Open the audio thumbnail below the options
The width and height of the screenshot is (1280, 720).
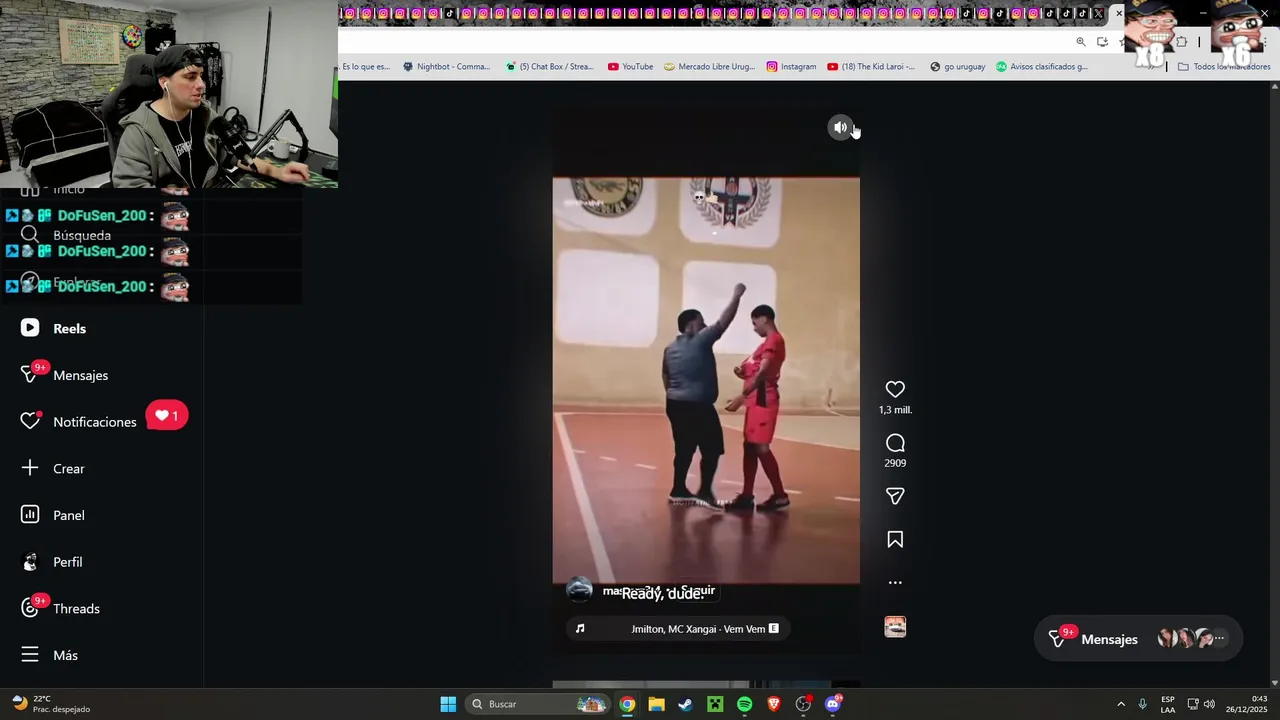(895, 627)
